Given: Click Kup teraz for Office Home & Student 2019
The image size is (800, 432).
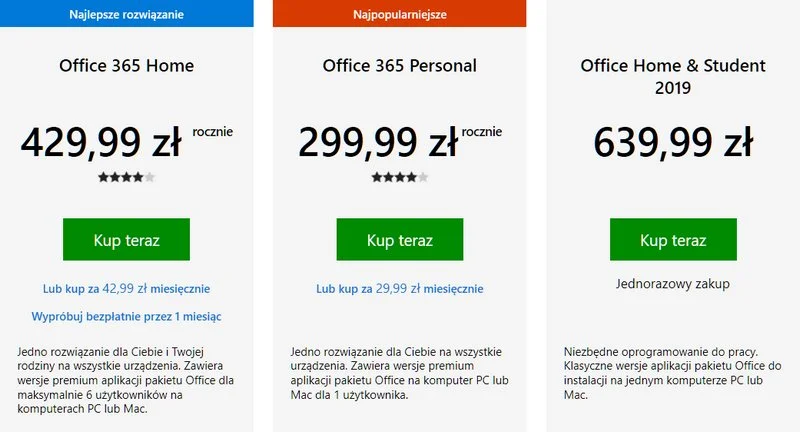Looking at the screenshot, I should 673,240.
